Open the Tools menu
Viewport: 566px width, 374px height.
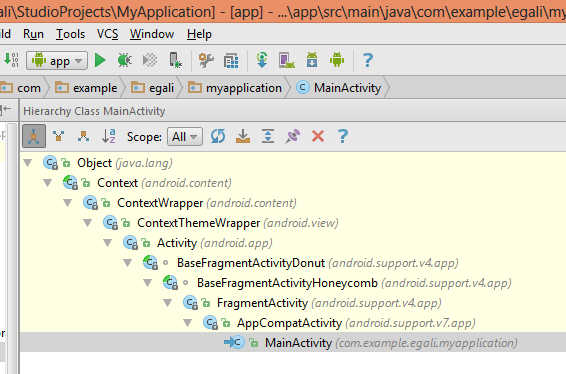point(70,34)
